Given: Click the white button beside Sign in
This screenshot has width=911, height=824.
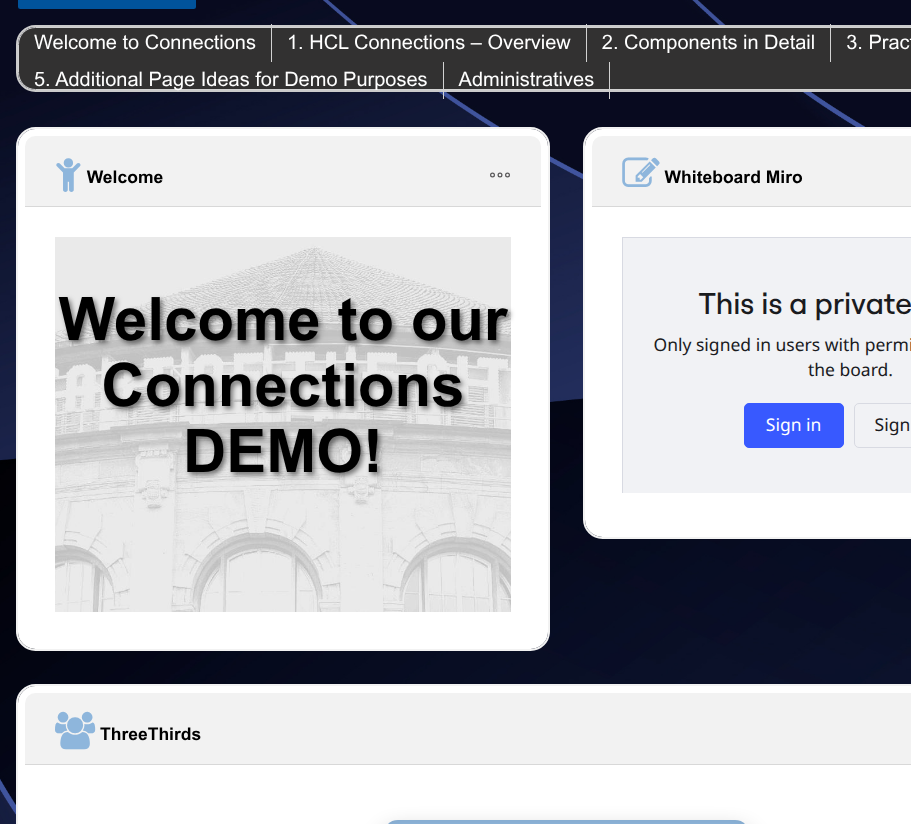Looking at the screenshot, I should click(883, 425).
